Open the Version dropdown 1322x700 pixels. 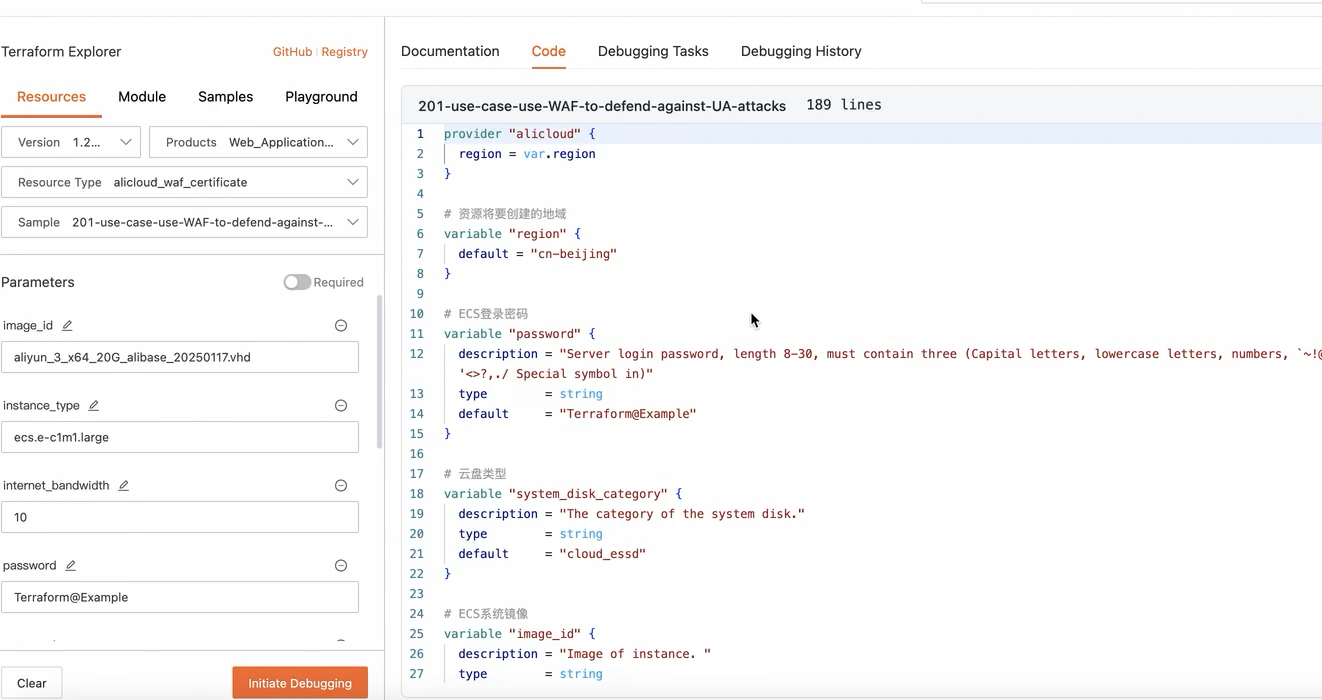71,142
